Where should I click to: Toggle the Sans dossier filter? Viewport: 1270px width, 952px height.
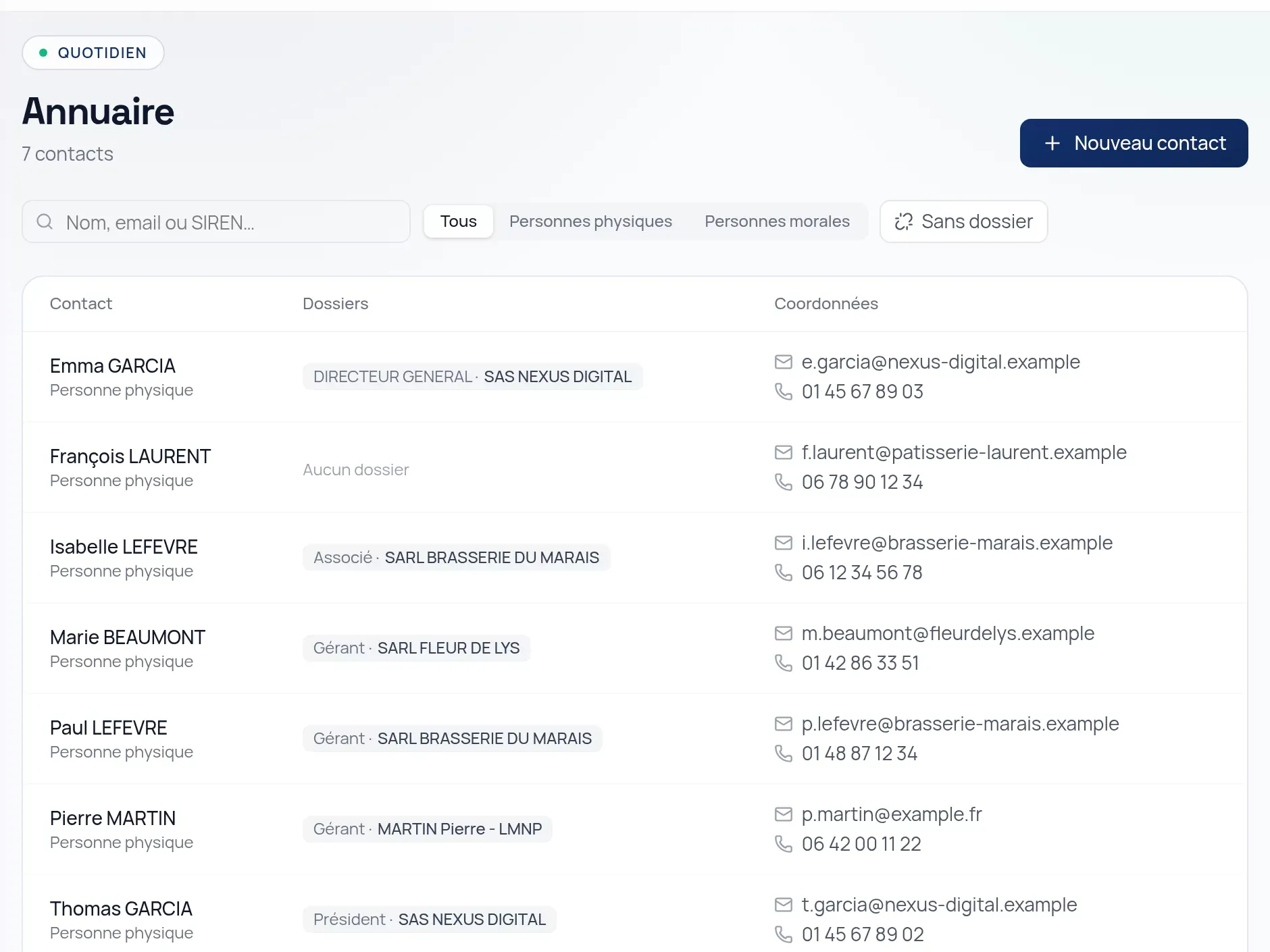(x=963, y=221)
